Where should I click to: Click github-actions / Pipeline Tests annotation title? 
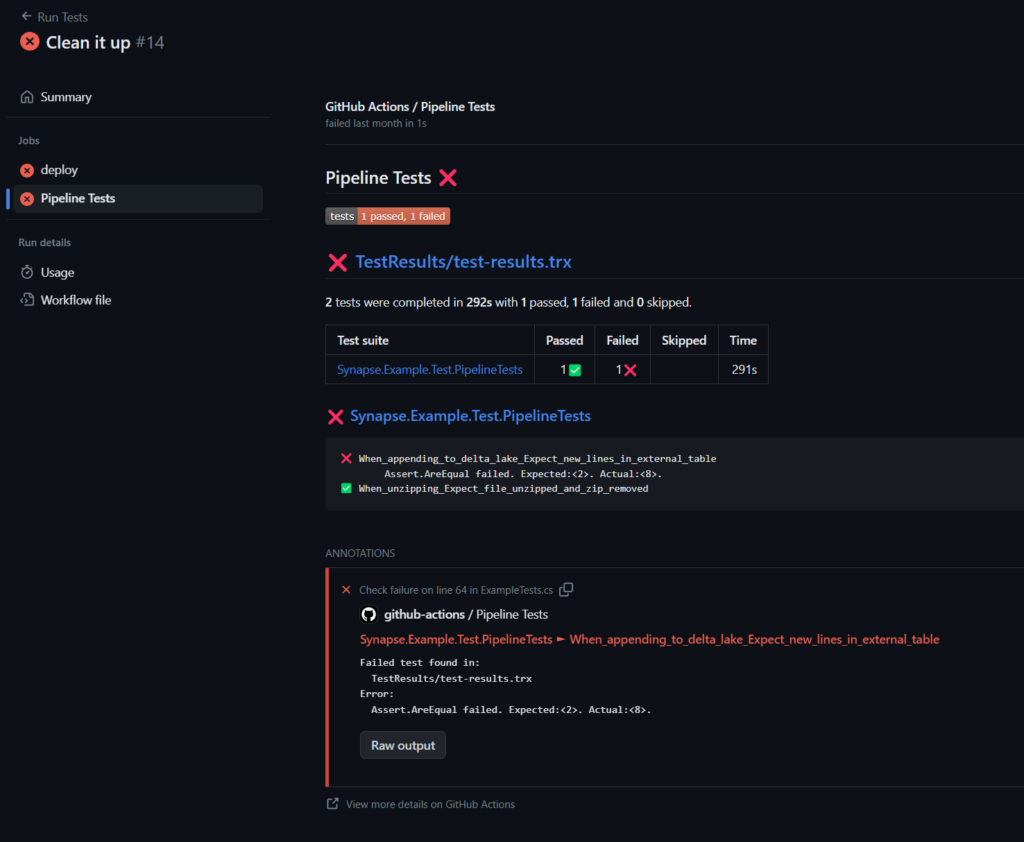[466, 615]
